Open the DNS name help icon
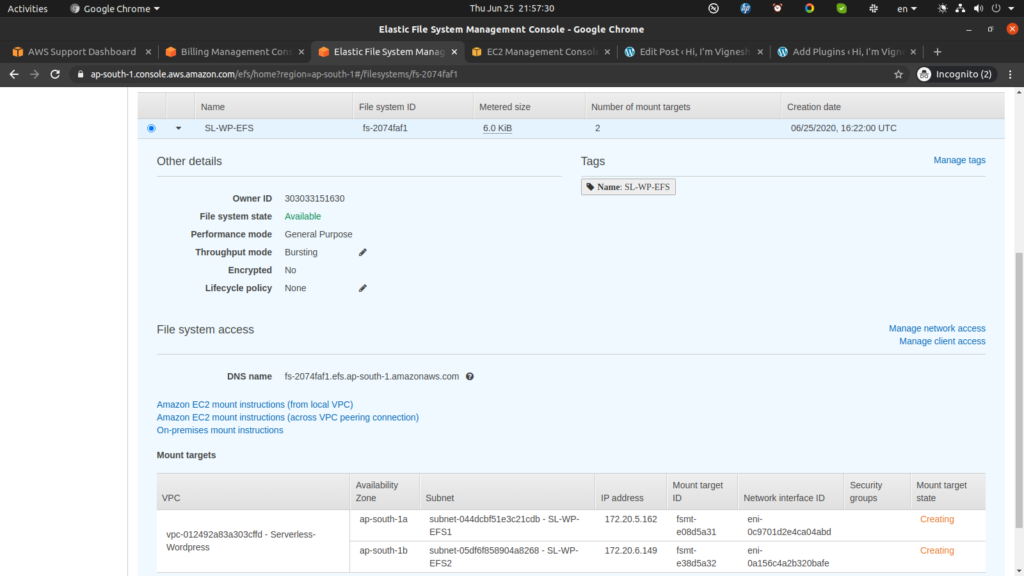The width and height of the screenshot is (1024, 576). point(470,377)
